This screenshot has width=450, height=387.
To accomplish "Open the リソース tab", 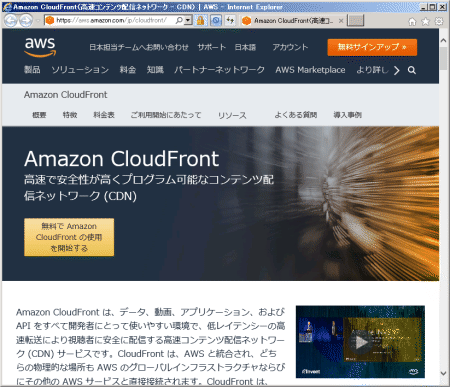I will tap(232, 115).
